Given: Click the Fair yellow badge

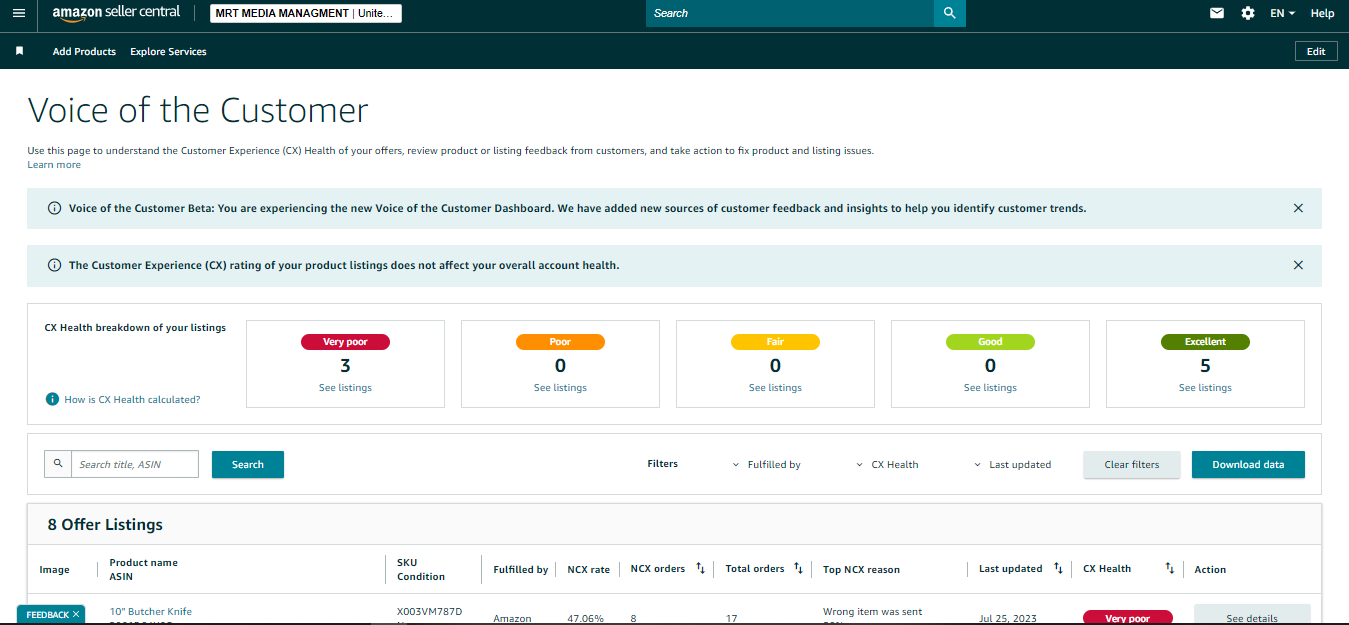Looking at the screenshot, I should pyautogui.click(x=775, y=342).
